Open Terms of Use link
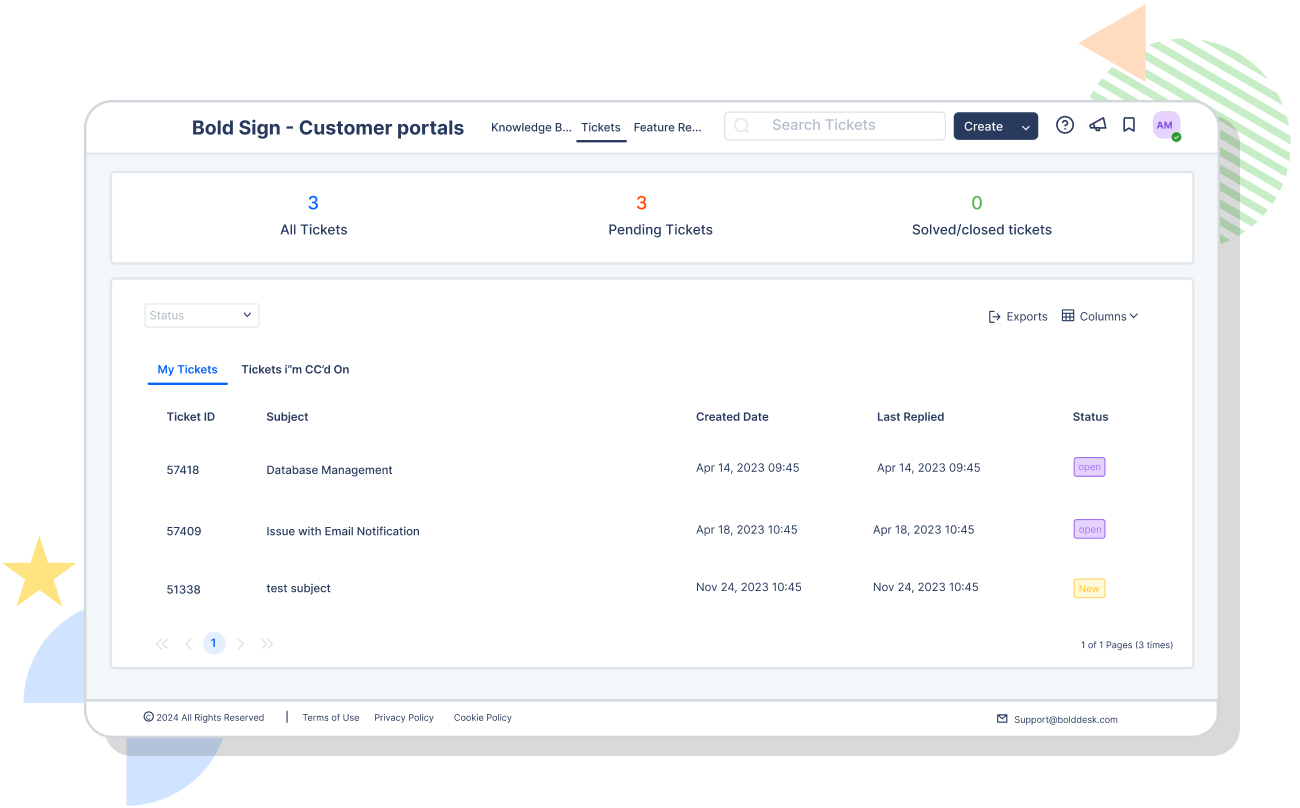1300x808 pixels. [x=331, y=718]
